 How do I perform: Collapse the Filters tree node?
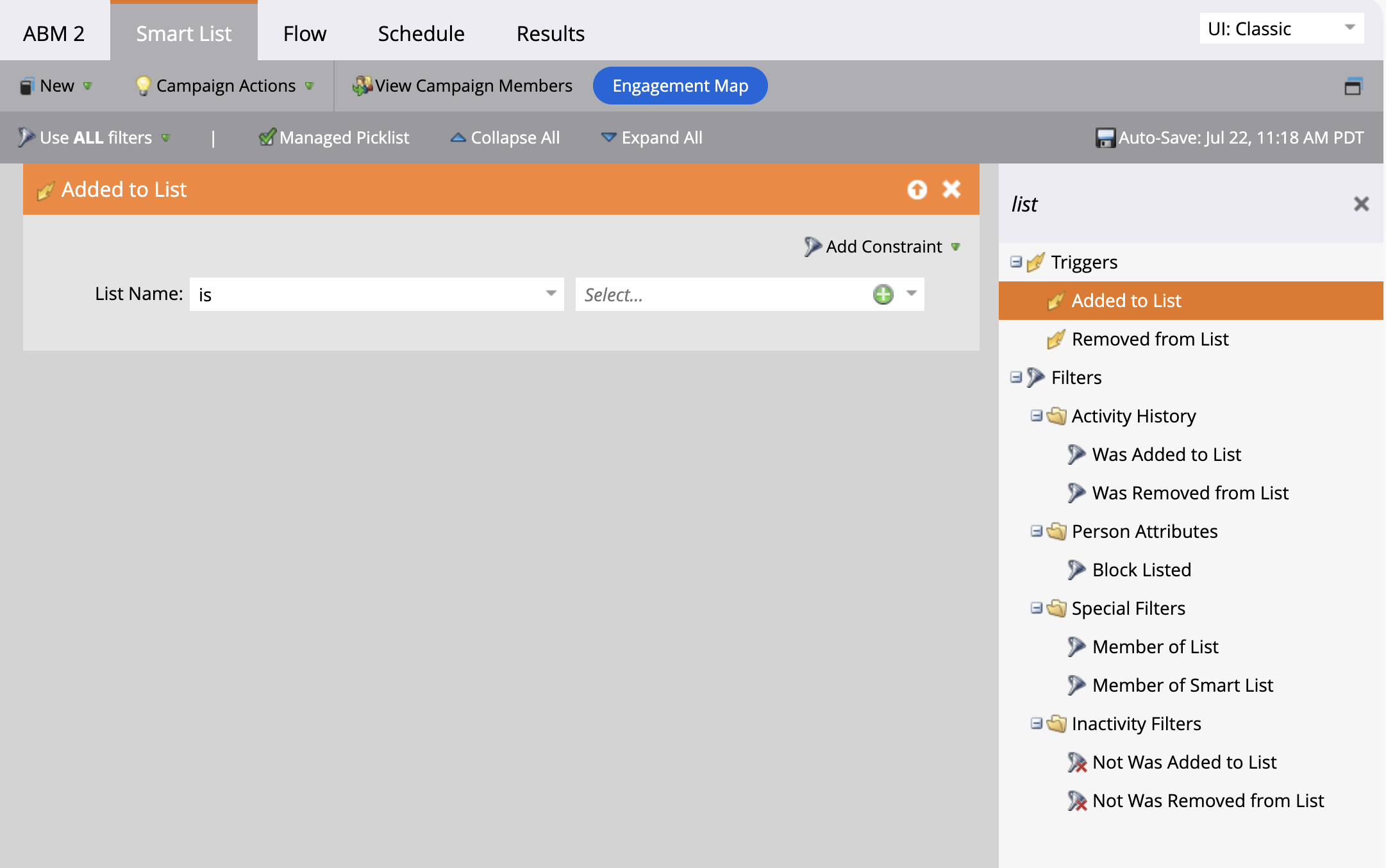tap(1016, 377)
